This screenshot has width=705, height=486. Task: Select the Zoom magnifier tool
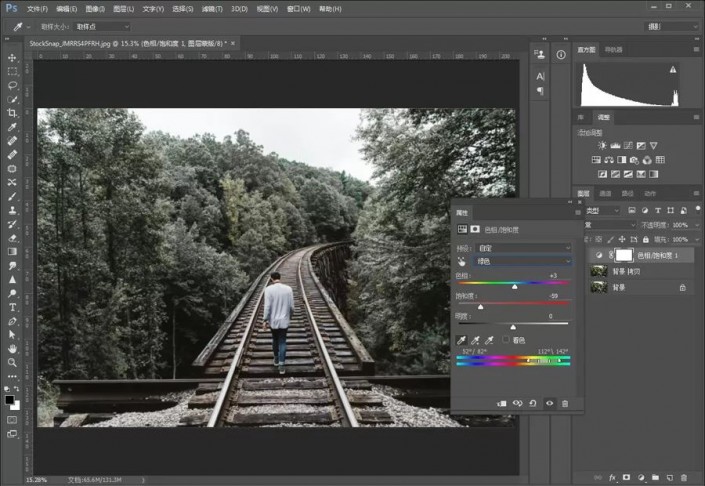[12, 362]
